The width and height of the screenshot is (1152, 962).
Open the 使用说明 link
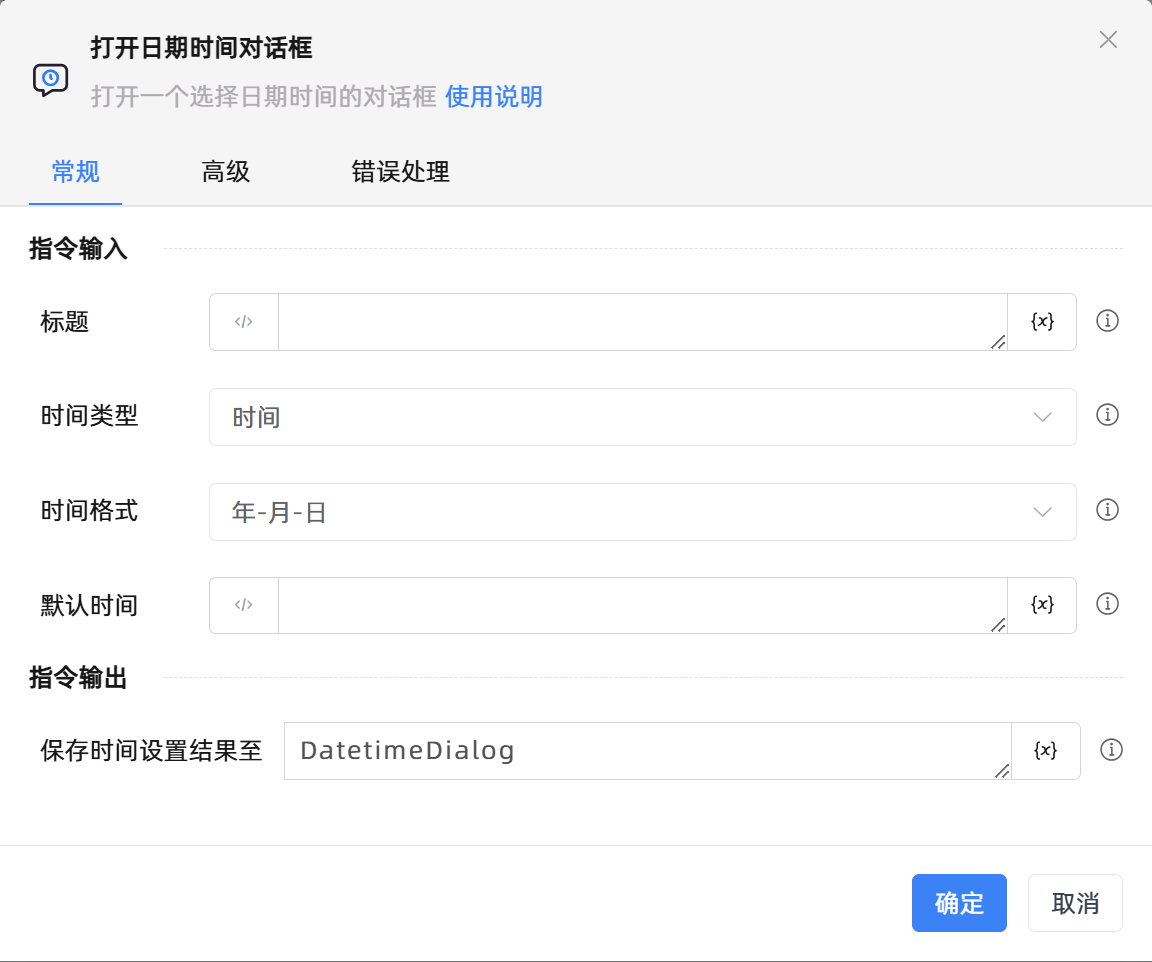(x=494, y=96)
